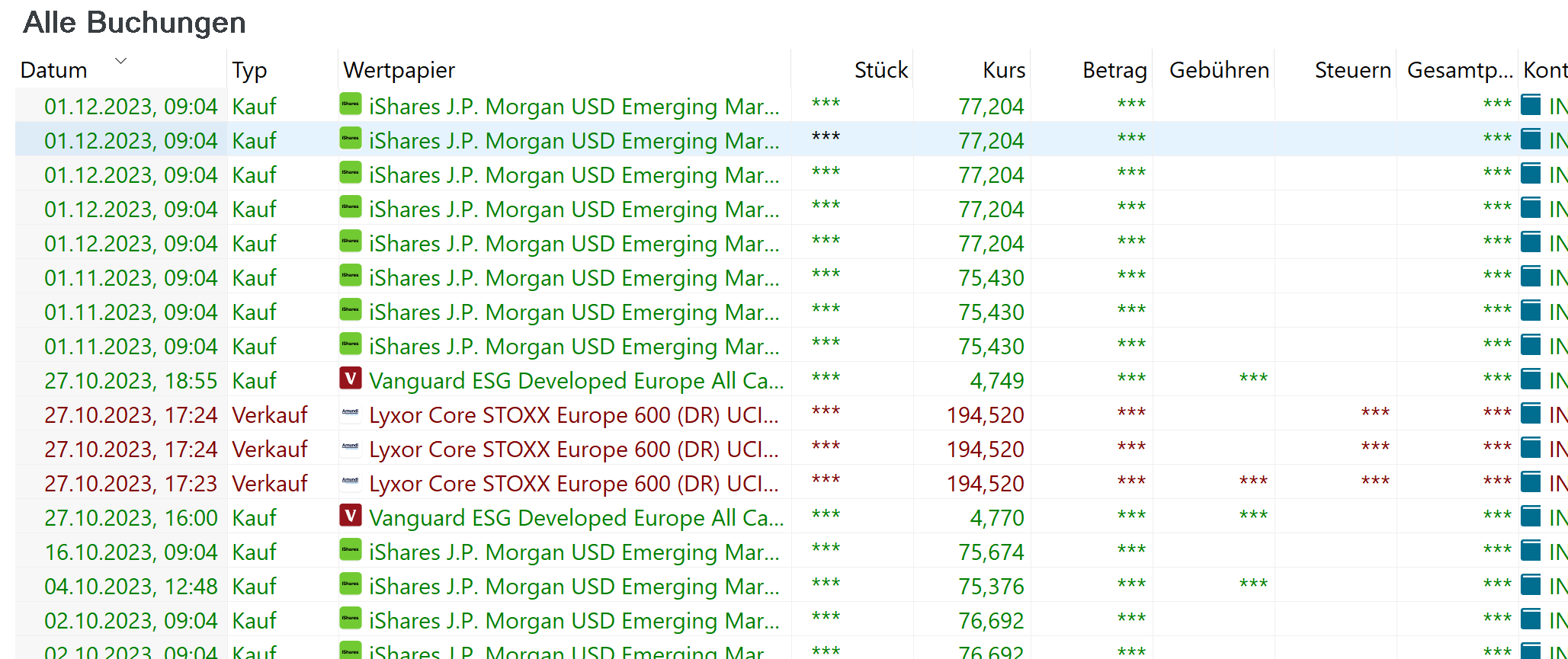
Task: Open the Vanguard ESG Developed Europe entry at 18:55
Action: [576, 381]
